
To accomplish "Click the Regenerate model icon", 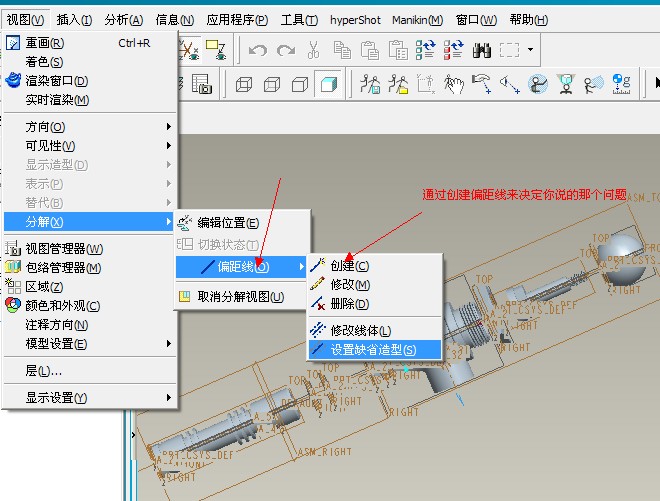I will (426, 50).
